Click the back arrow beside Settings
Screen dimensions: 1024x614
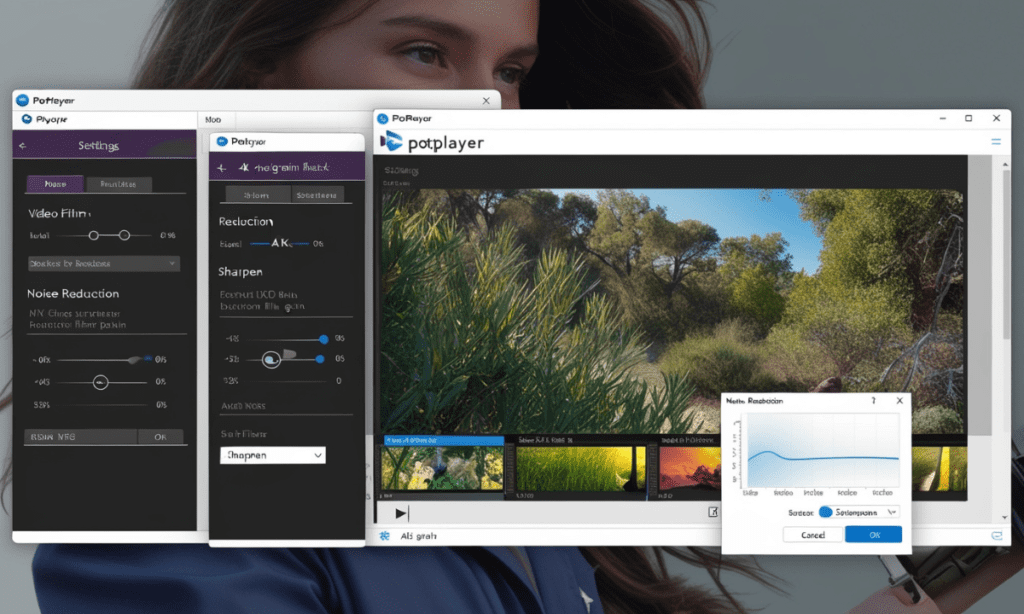23,146
